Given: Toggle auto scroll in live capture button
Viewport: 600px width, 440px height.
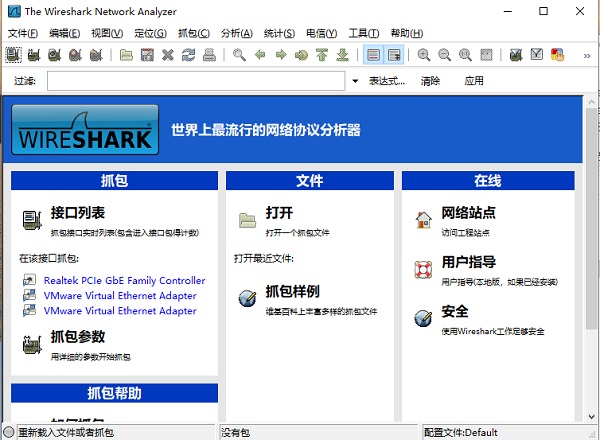Looking at the screenshot, I should click(394, 55).
